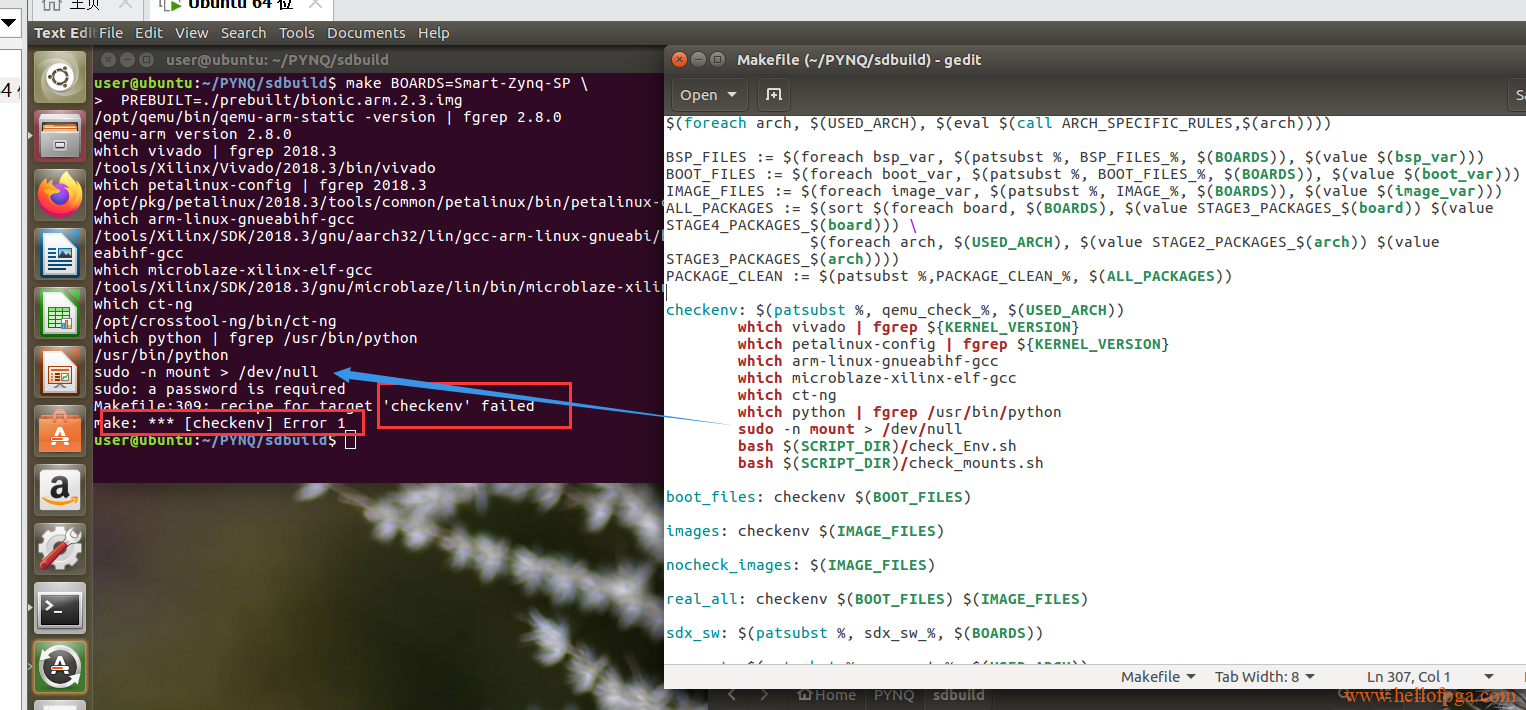Viewport: 1526px width, 710px height.
Task: Open Firefox browser from the dock
Action: (x=60, y=194)
